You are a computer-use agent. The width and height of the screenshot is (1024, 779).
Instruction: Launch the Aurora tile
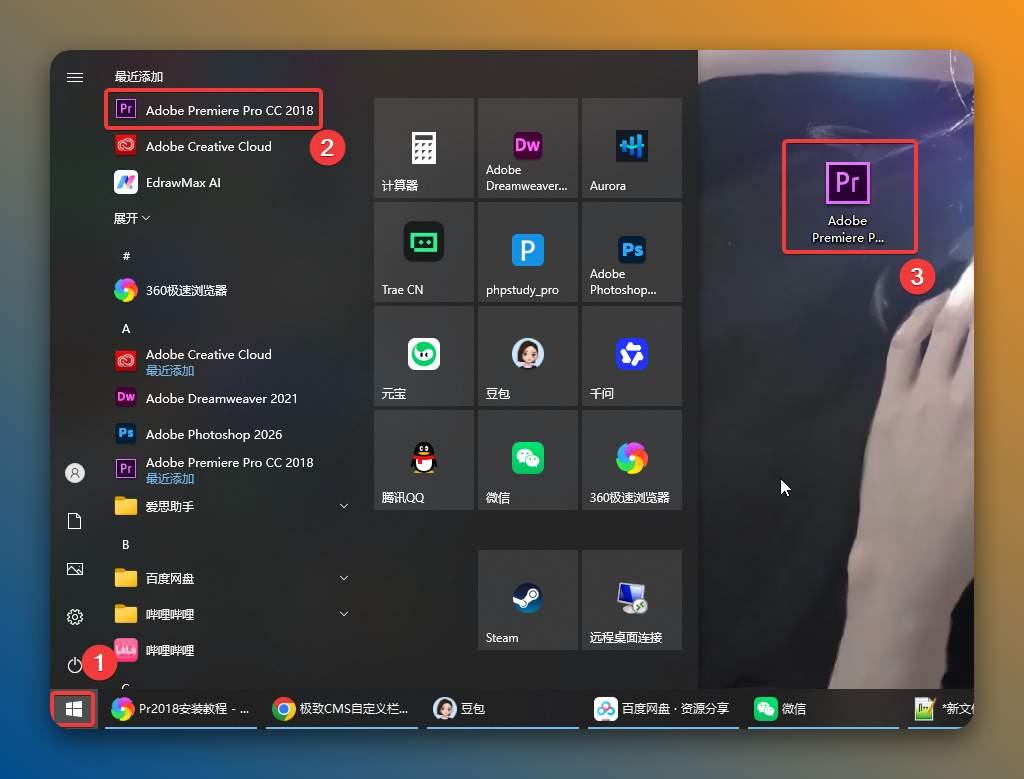click(632, 148)
